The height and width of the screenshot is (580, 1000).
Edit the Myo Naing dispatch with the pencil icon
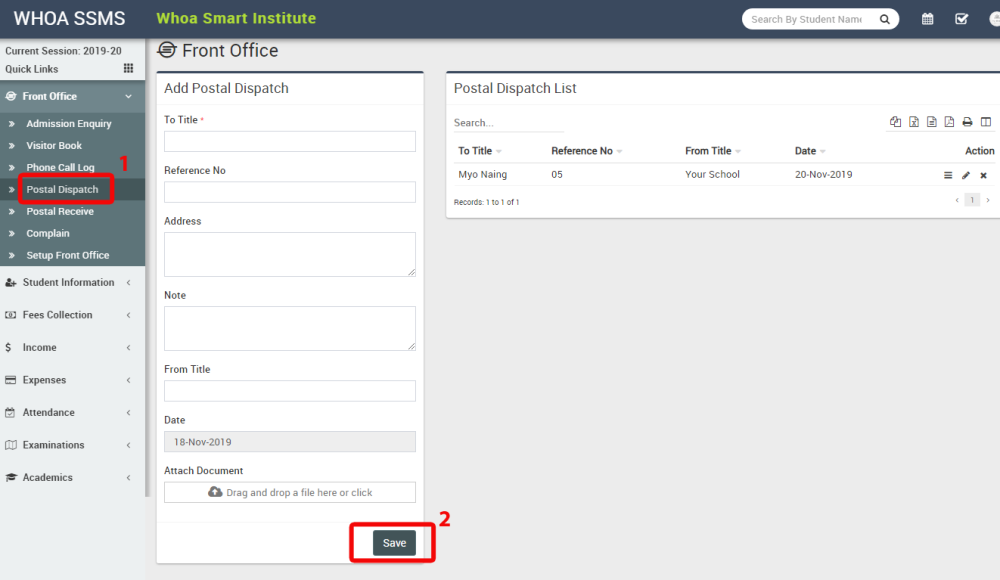(x=965, y=175)
